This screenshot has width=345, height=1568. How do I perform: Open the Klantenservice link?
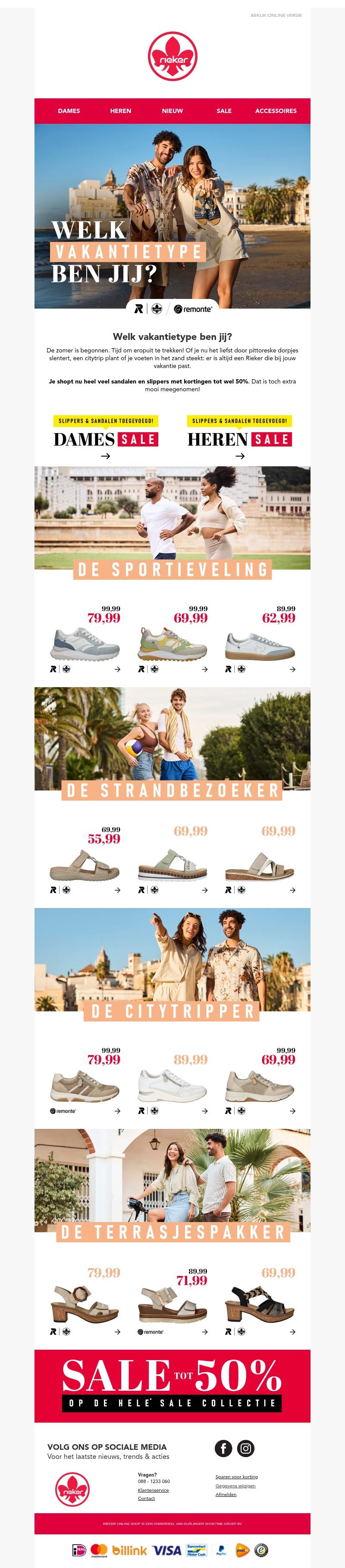(x=154, y=1489)
